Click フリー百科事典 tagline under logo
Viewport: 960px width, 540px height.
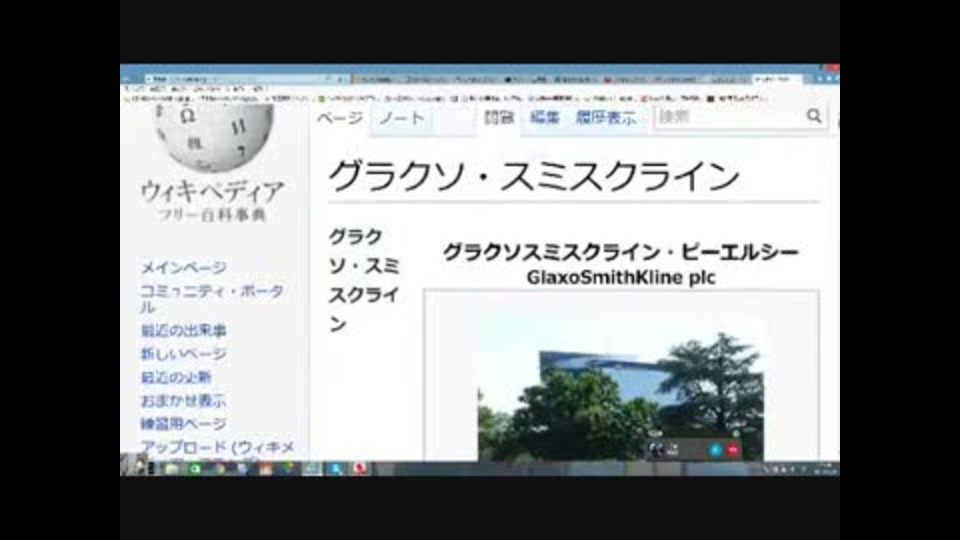pyautogui.click(x=212, y=214)
